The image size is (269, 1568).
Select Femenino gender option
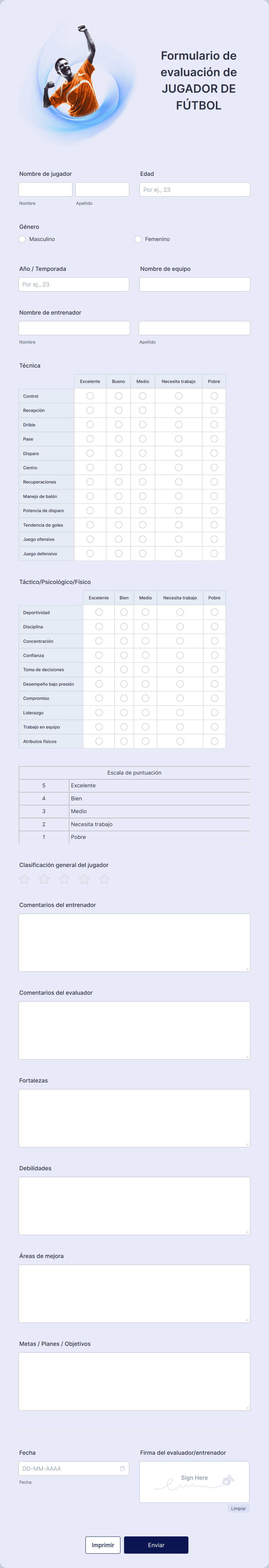[x=138, y=239]
